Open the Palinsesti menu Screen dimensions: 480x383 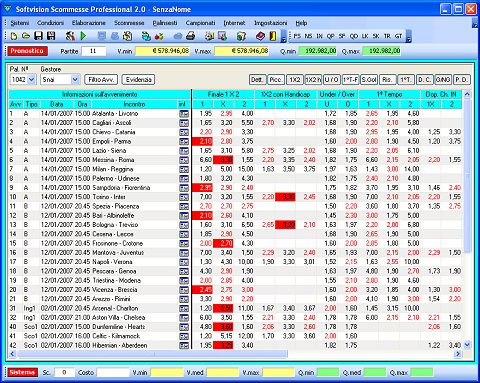(165, 23)
